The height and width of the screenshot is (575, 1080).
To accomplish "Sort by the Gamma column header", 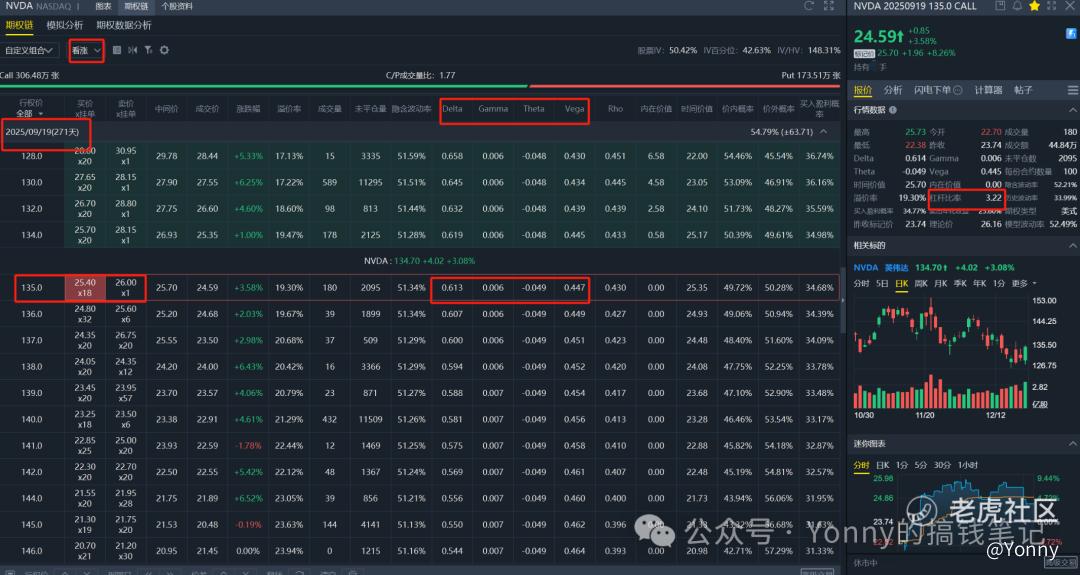I will pyautogui.click(x=493, y=109).
